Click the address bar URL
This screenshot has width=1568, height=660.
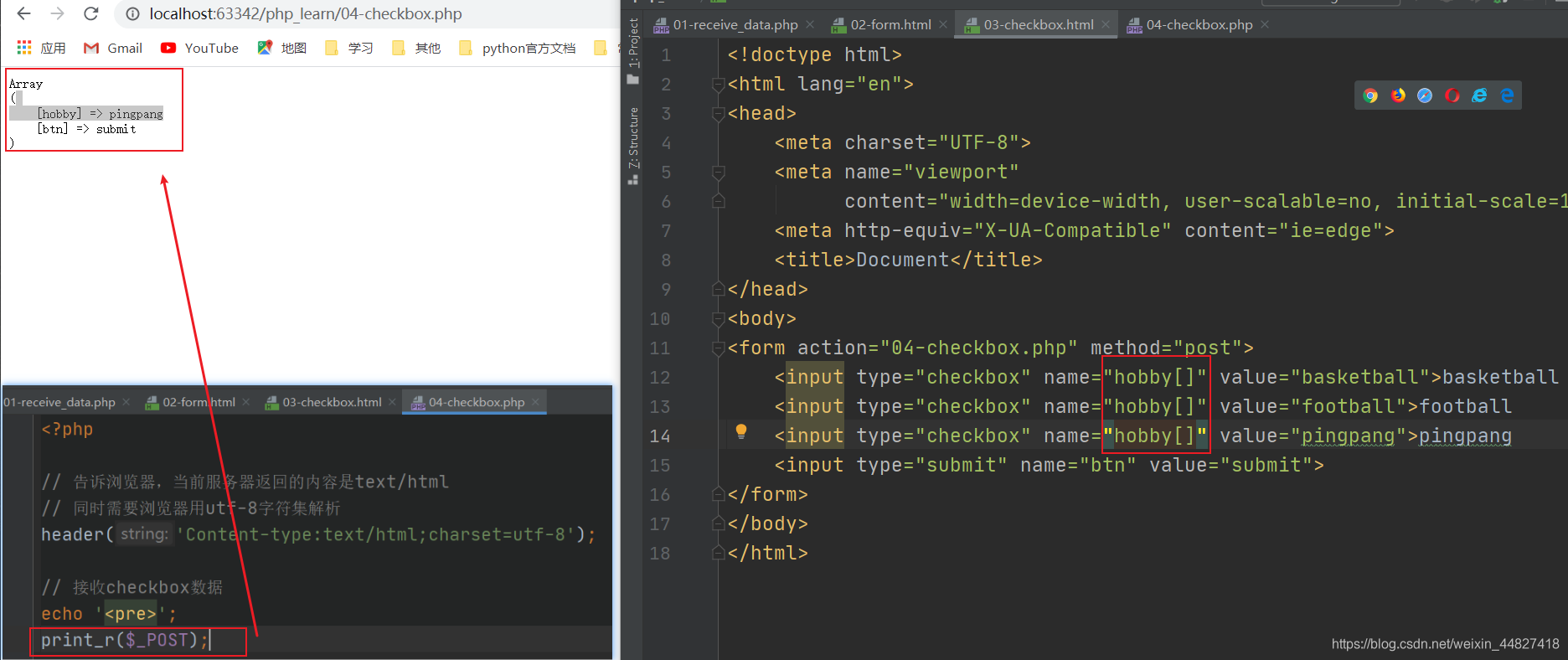tap(306, 13)
